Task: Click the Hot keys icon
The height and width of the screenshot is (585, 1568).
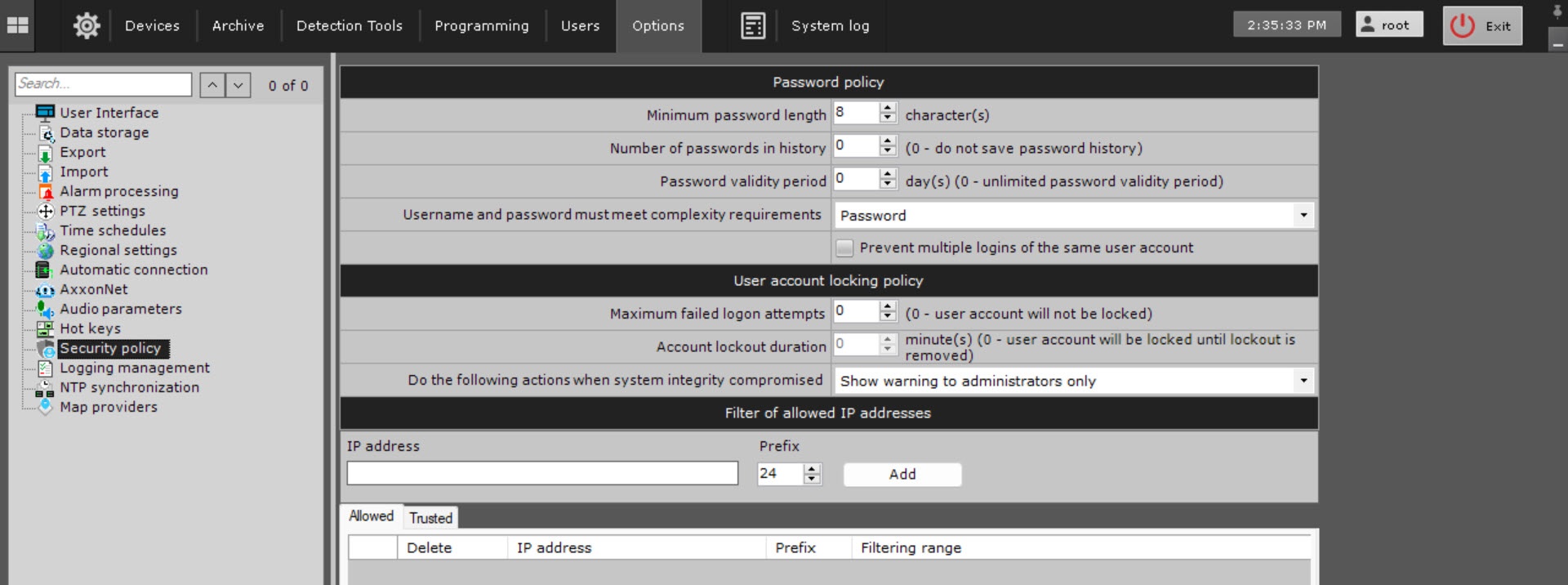Action: (x=45, y=329)
